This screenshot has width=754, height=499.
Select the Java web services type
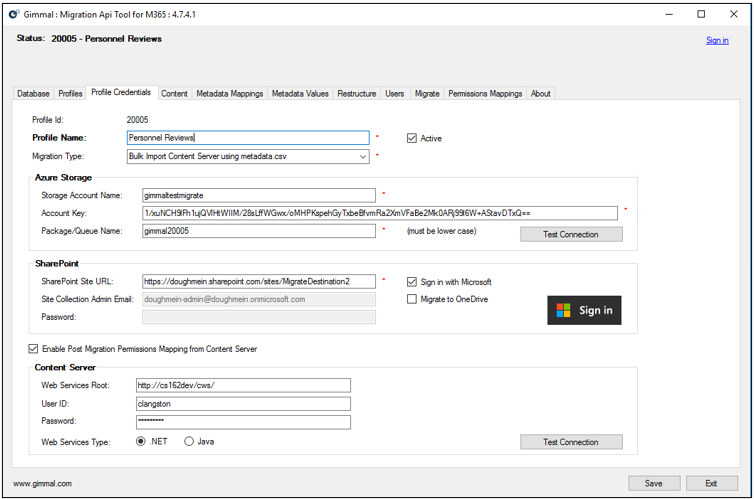coord(189,441)
